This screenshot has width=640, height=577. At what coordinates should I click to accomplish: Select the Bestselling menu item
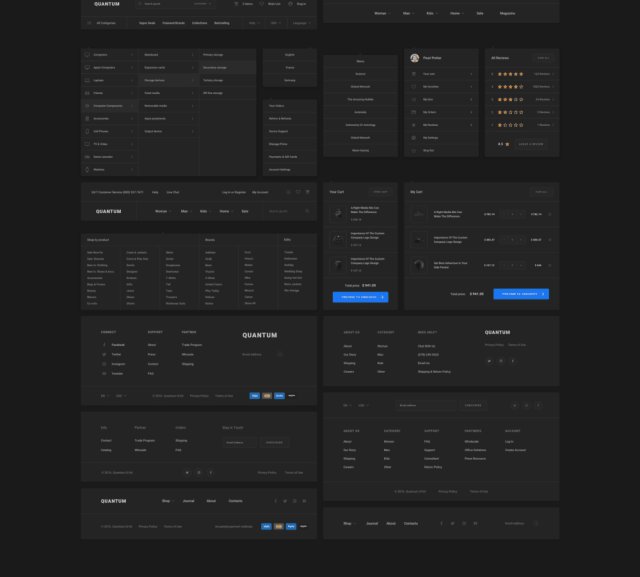click(x=222, y=23)
